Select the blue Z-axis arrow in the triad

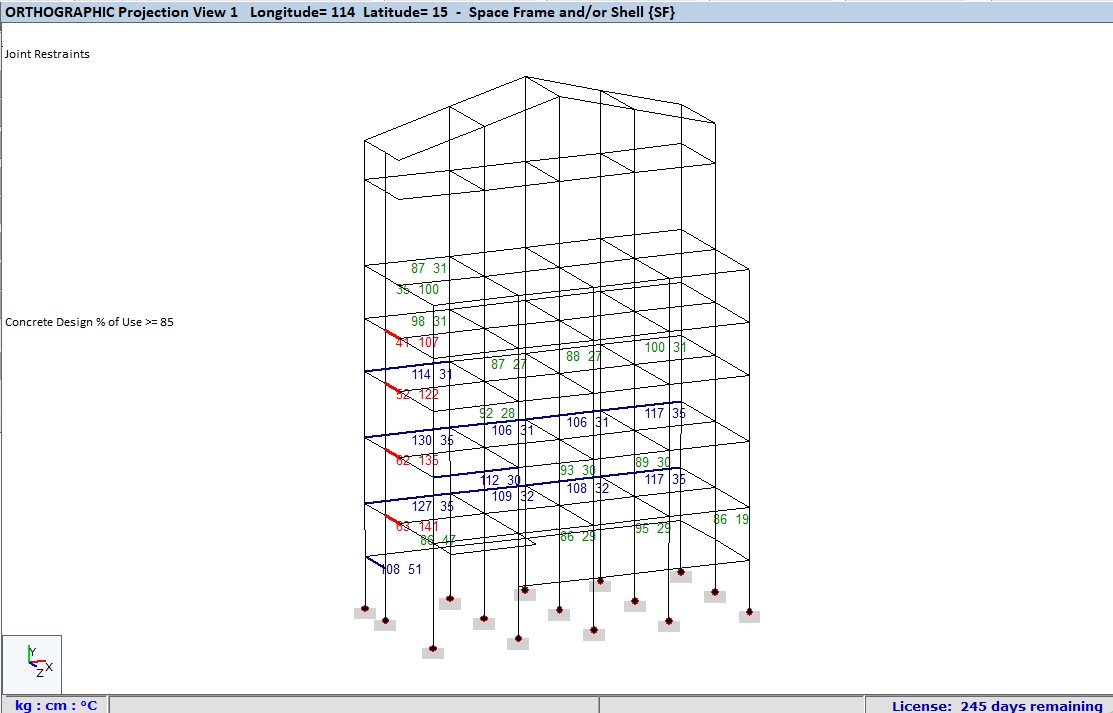tap(34, 666)
